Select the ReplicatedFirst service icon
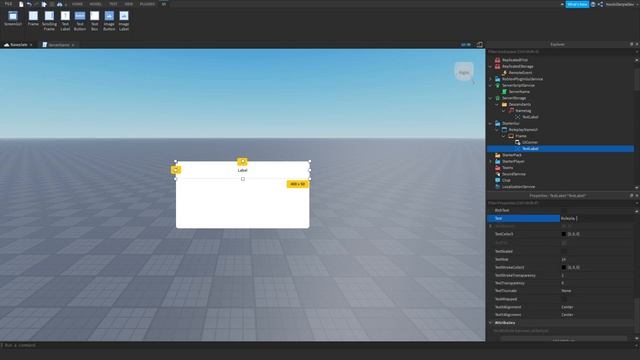The width and height of the screenshot is (640, 360). click(498, 60)
